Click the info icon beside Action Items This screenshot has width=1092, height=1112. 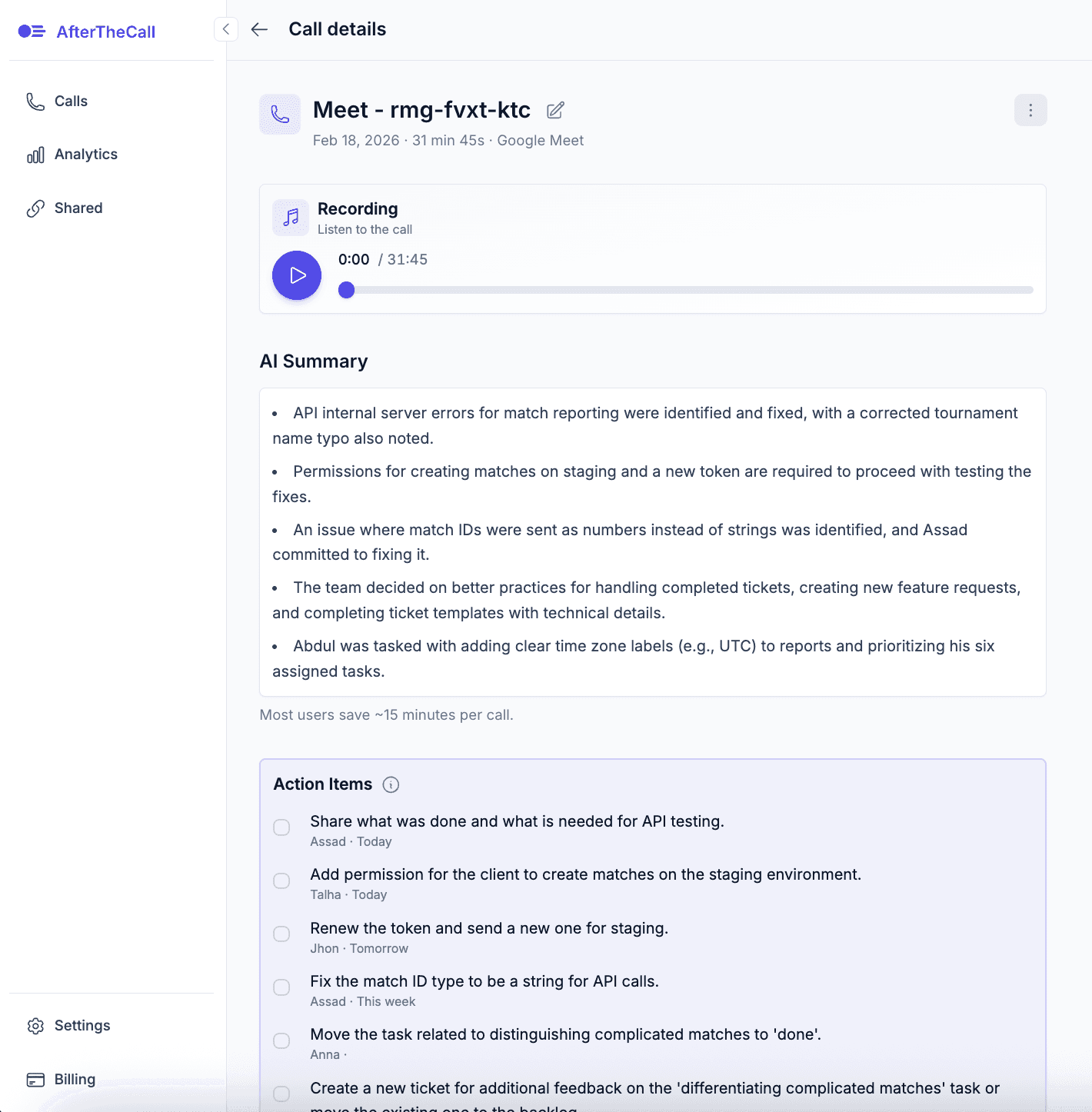[391, 784]
